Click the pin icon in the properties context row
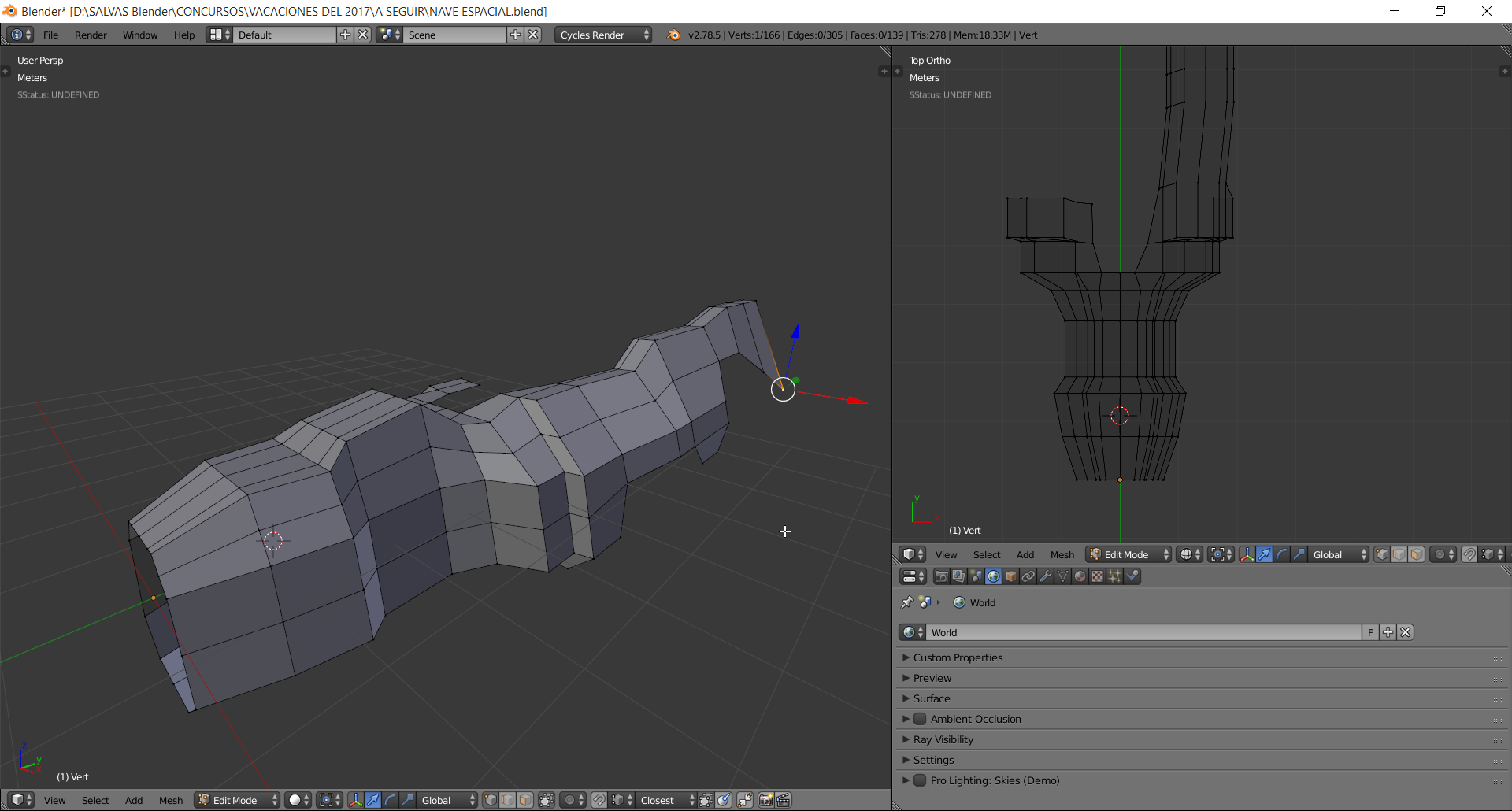The height and width of the screenshot is (811, 1512). point(907,602)
